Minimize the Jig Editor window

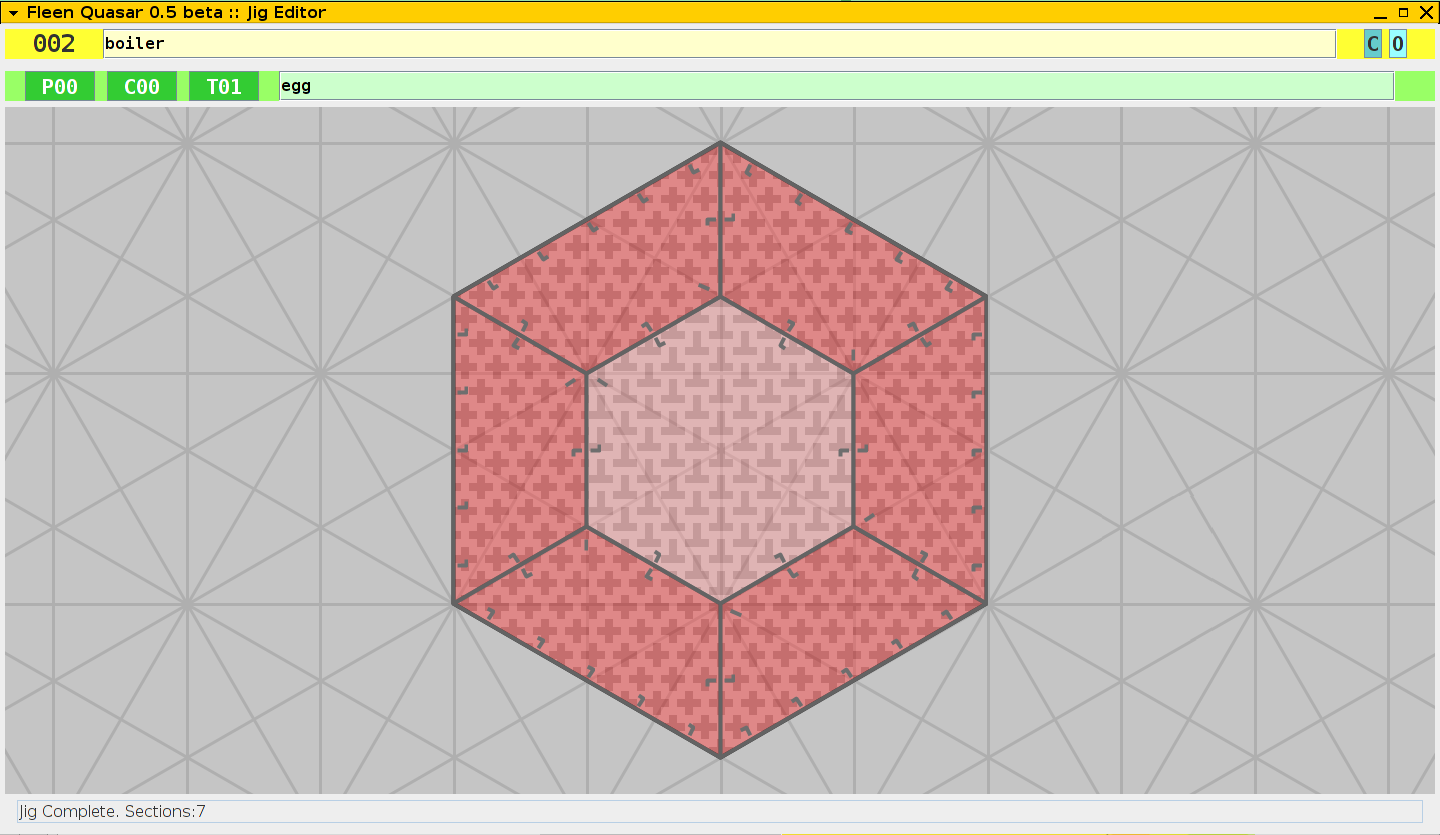pos(1380,13)
